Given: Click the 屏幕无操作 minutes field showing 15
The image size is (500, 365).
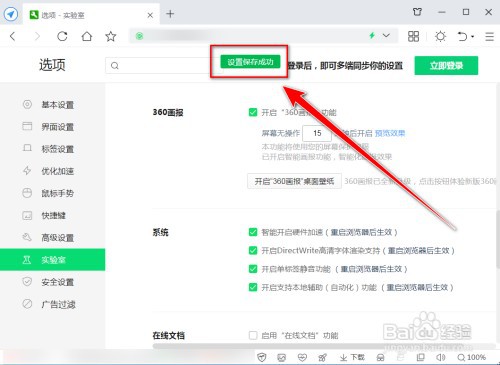Looking at the screenshot, I should point(317,133).
